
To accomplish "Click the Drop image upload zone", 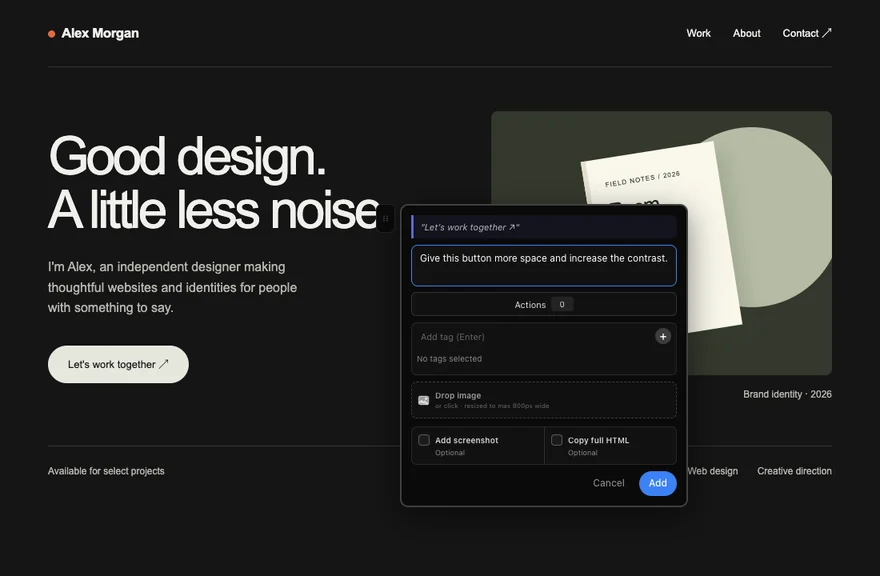I will [544, 400].
